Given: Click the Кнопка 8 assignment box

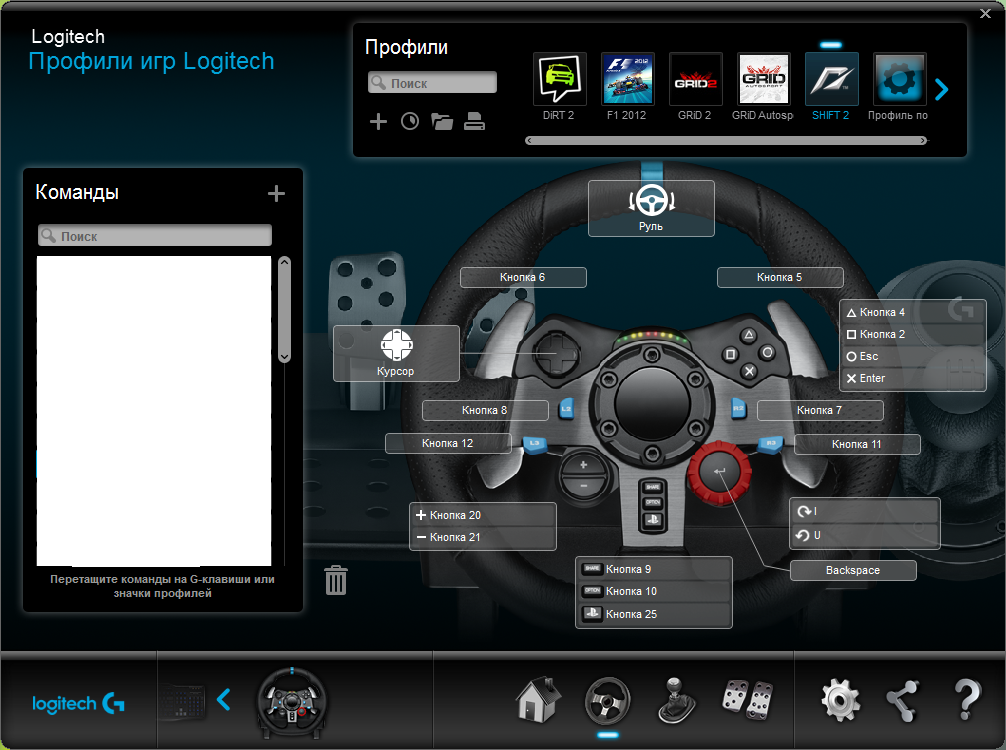Looking at the screenshot, I should click(x=485, y=410).
